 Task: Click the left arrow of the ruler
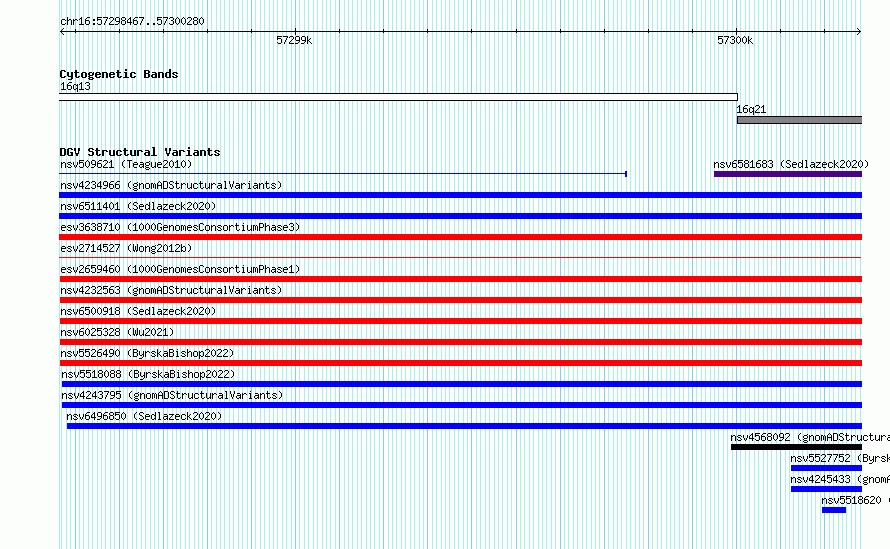point(62,32)
